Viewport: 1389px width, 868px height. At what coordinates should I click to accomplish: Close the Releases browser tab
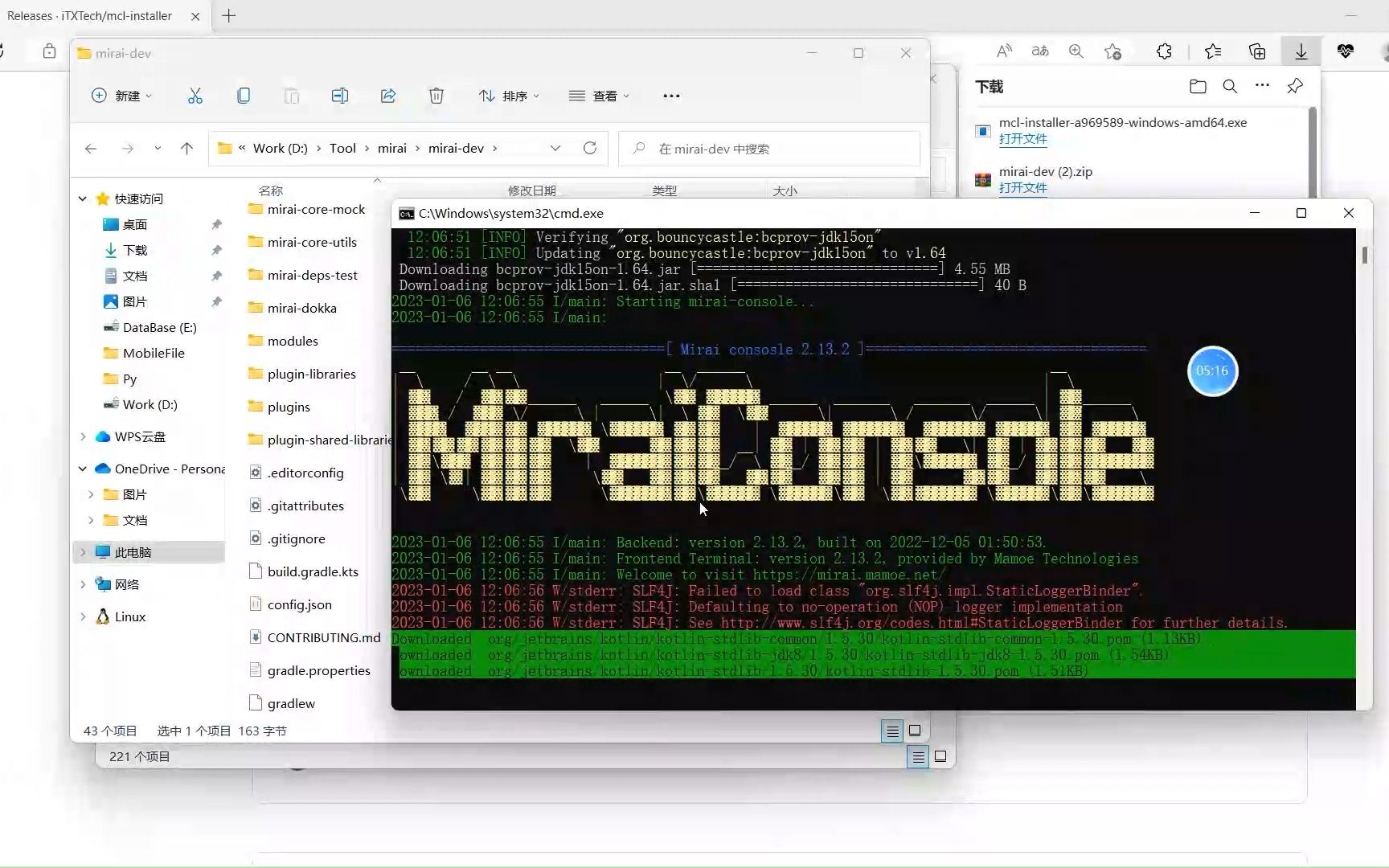(195, 15)
